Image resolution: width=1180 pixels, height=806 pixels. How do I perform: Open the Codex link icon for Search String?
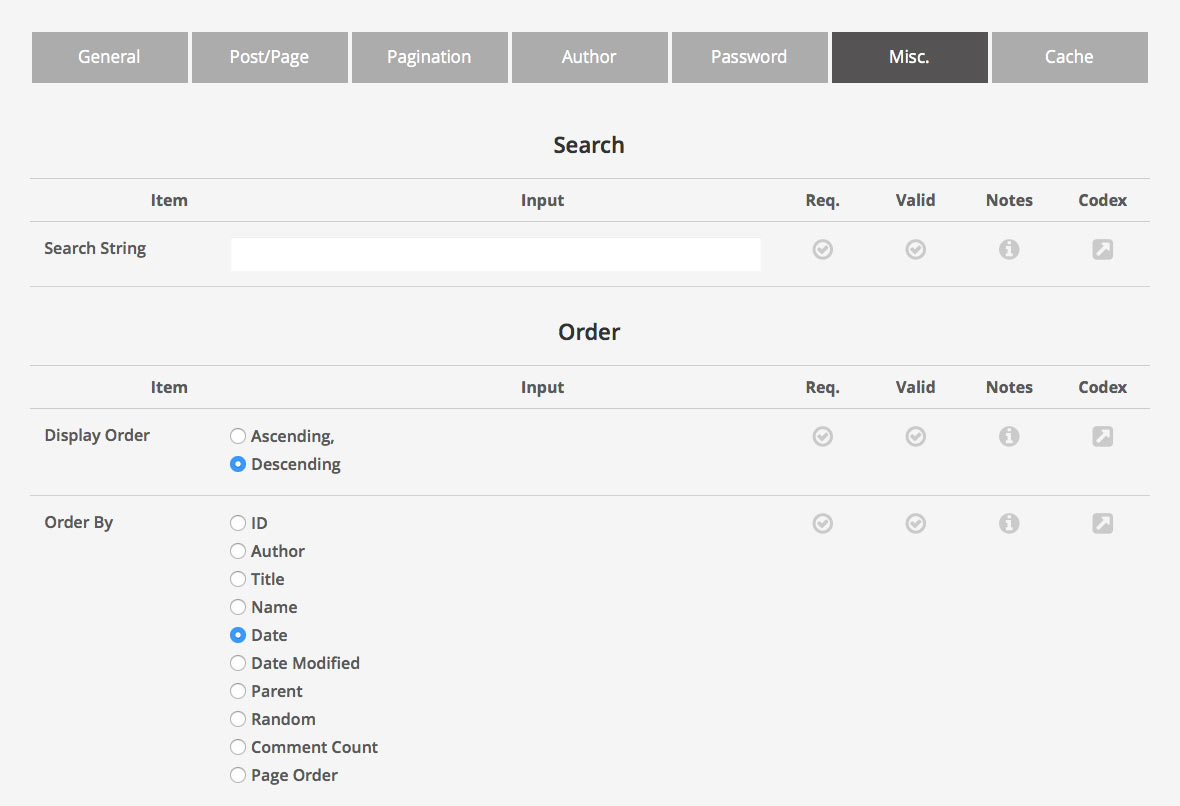pyautogui.click(x=1102, y=249)
